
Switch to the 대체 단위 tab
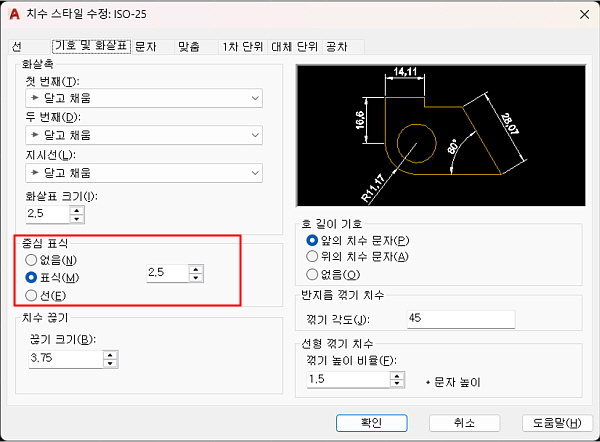(x=294, y=47)
